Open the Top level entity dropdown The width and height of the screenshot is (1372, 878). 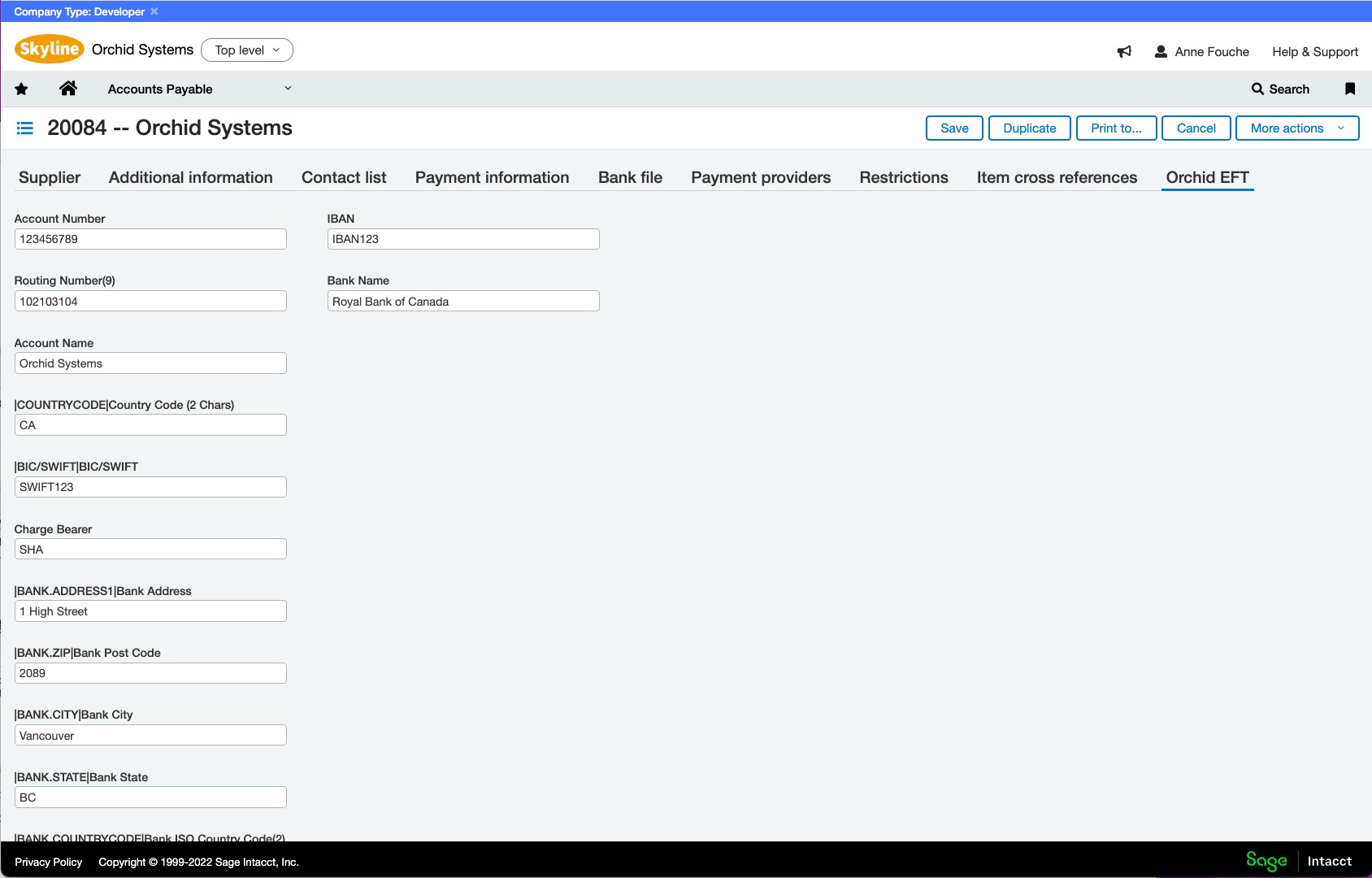point(247,50)
